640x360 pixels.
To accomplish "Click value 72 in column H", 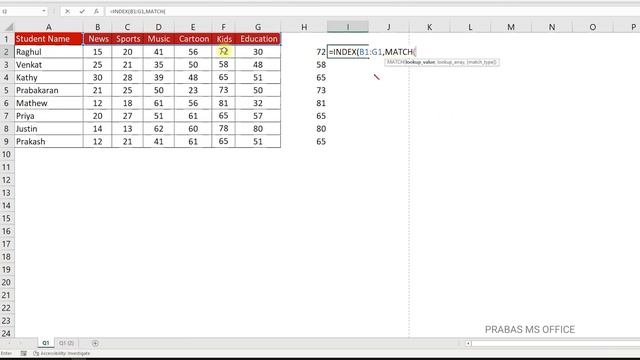I will click(304, 52).
